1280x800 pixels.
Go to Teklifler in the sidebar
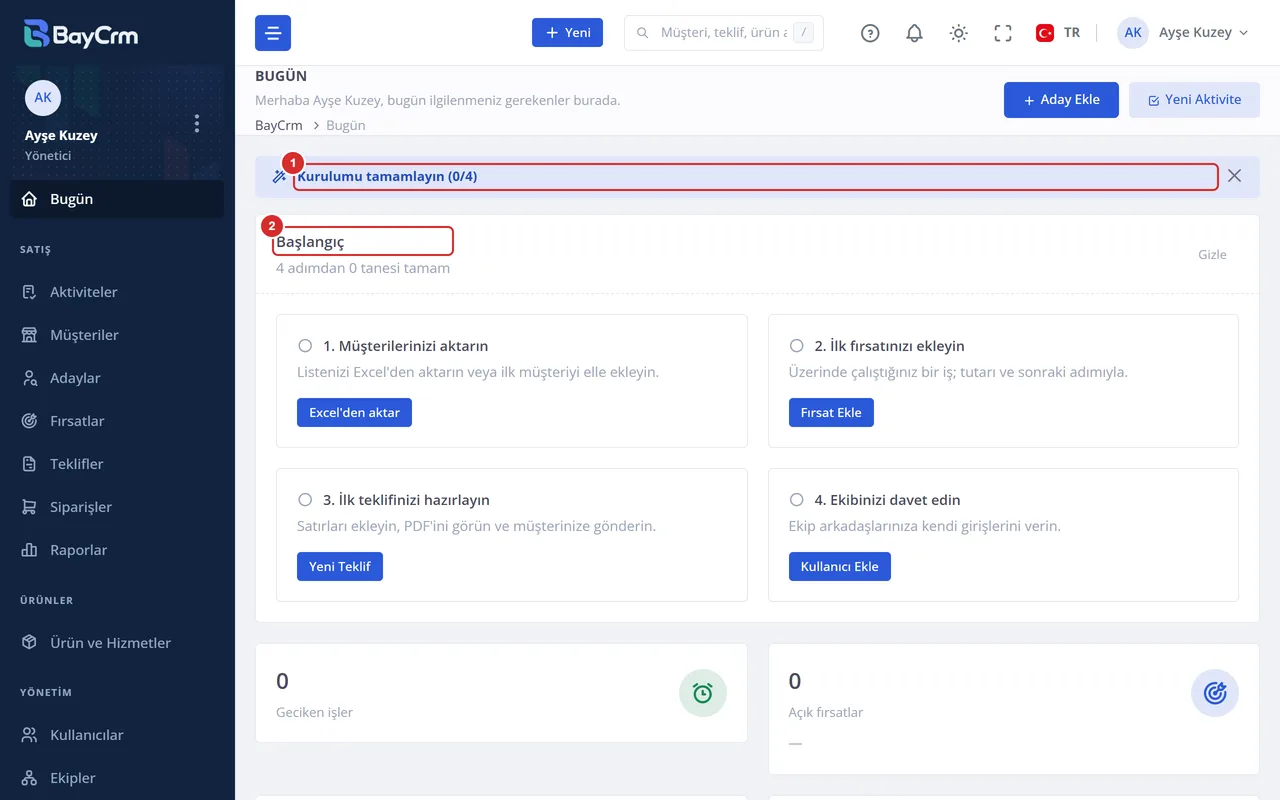117,464
